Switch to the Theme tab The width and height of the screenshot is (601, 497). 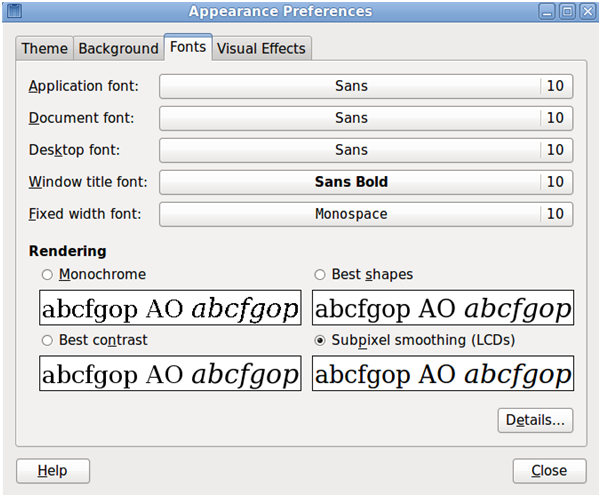coord(44,49)
